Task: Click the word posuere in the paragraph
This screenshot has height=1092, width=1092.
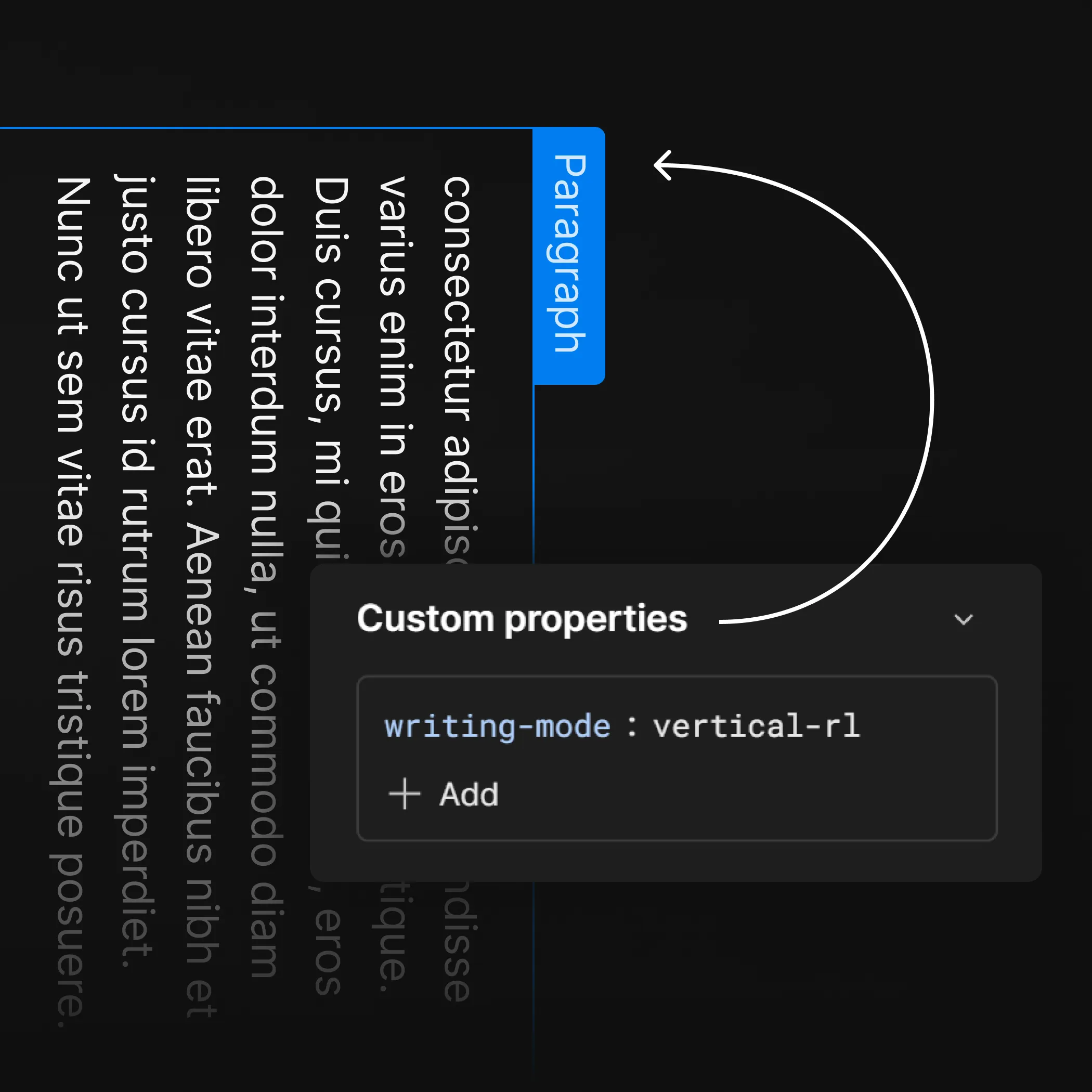Action: click(71, 938)
